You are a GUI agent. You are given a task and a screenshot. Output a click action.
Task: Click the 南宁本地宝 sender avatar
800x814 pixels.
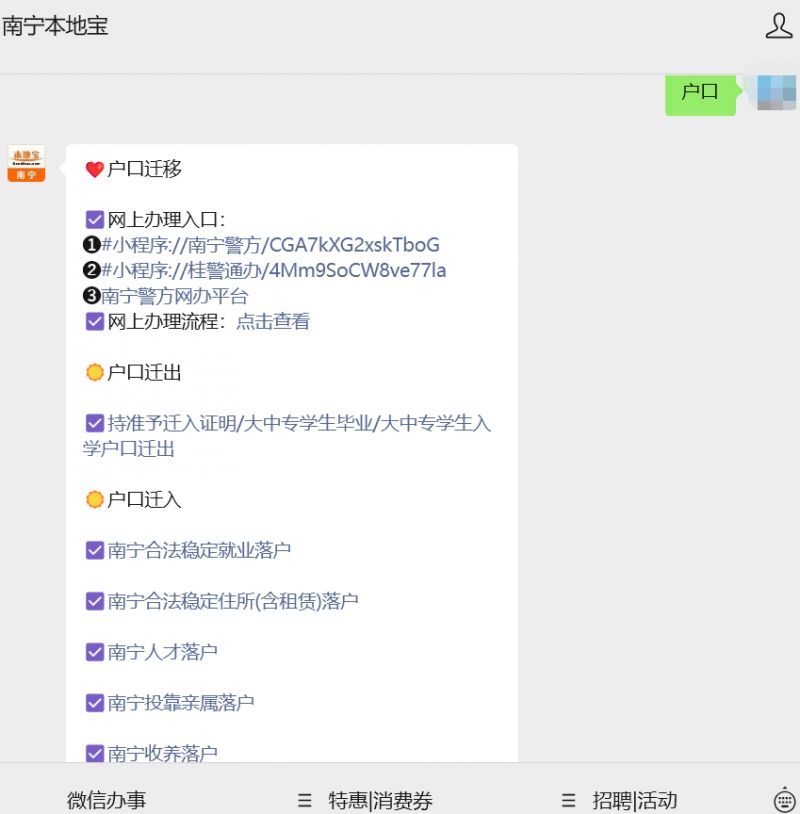point(26,164)
